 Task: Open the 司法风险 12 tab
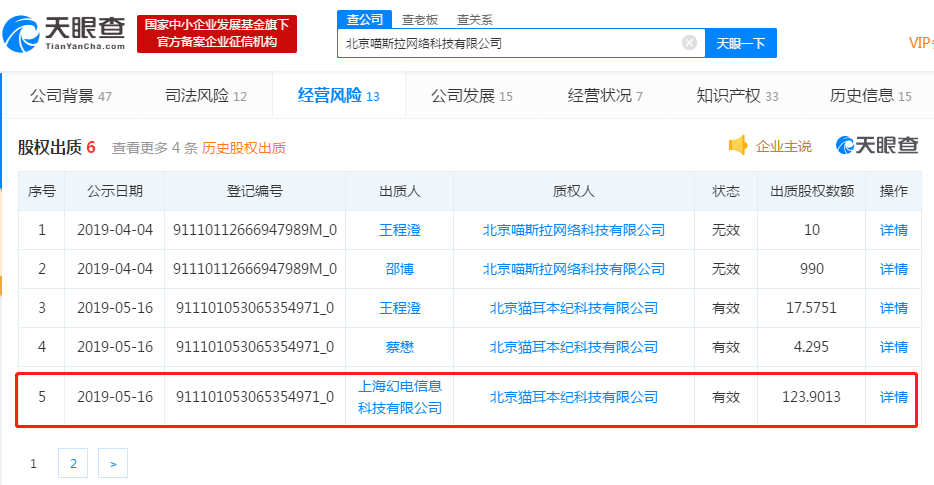[206, 96]
